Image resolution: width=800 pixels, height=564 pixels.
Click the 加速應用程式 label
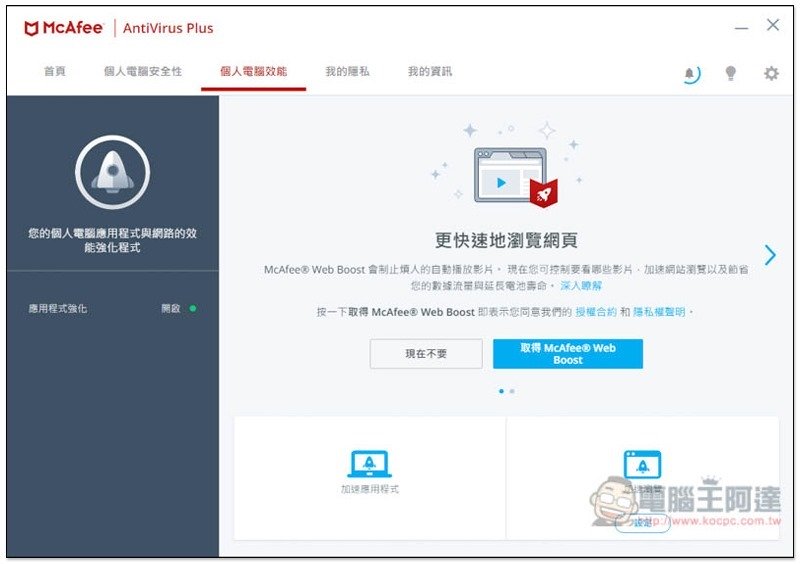coord(370,489)
